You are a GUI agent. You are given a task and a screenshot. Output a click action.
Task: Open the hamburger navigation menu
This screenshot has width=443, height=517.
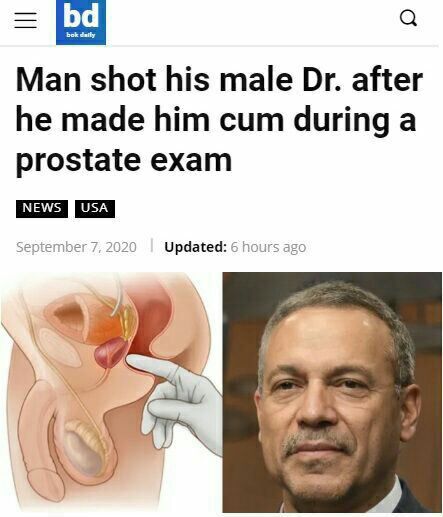pos(26,20)
